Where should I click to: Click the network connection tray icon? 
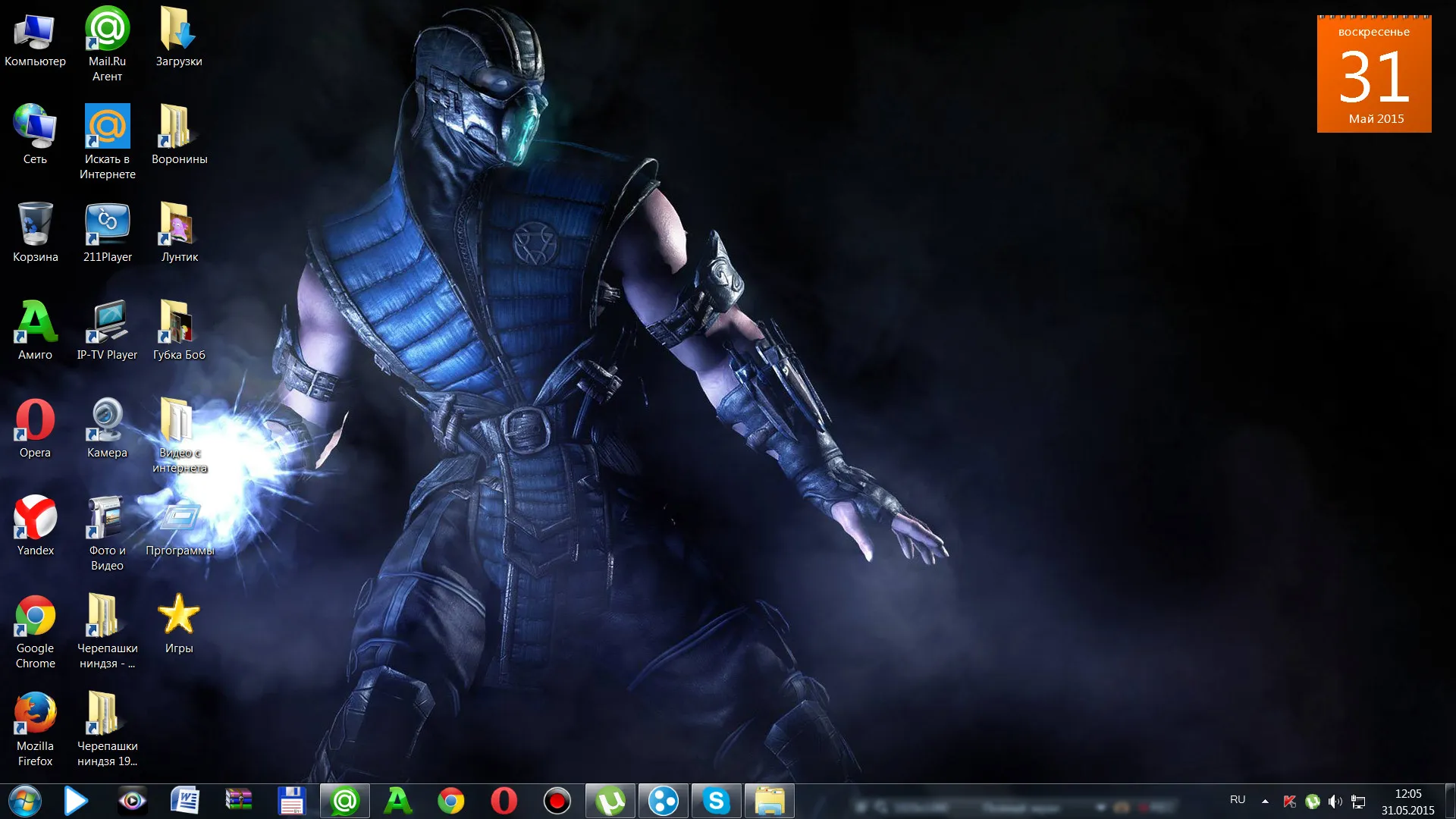click(1359, 802)
